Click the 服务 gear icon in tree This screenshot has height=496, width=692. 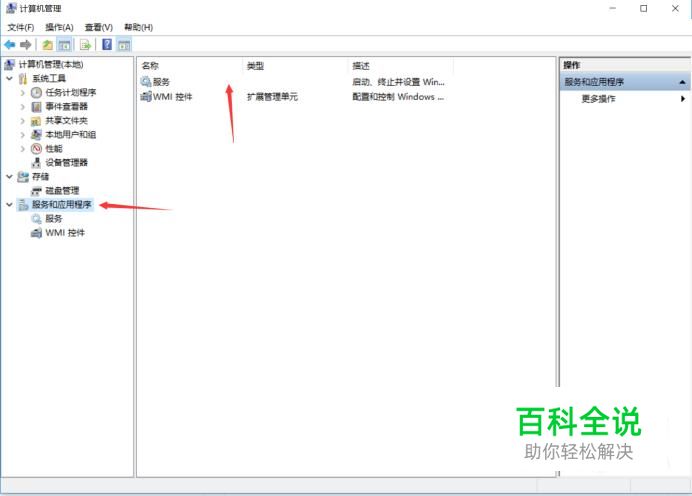[36, 219]
